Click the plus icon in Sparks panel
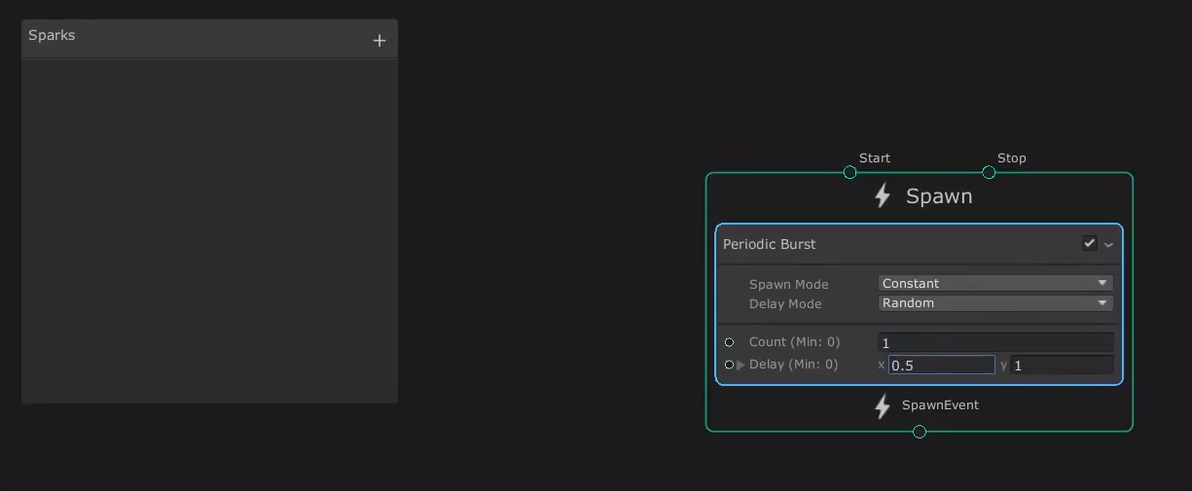Screen dimensions: 1192x491 379,41
